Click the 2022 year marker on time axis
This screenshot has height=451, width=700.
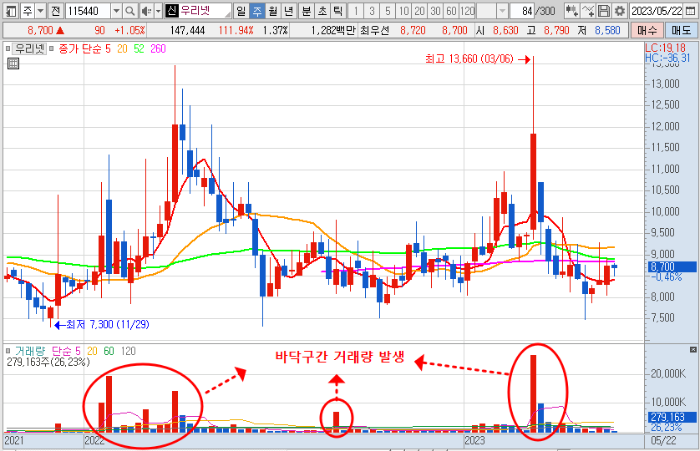94,441
